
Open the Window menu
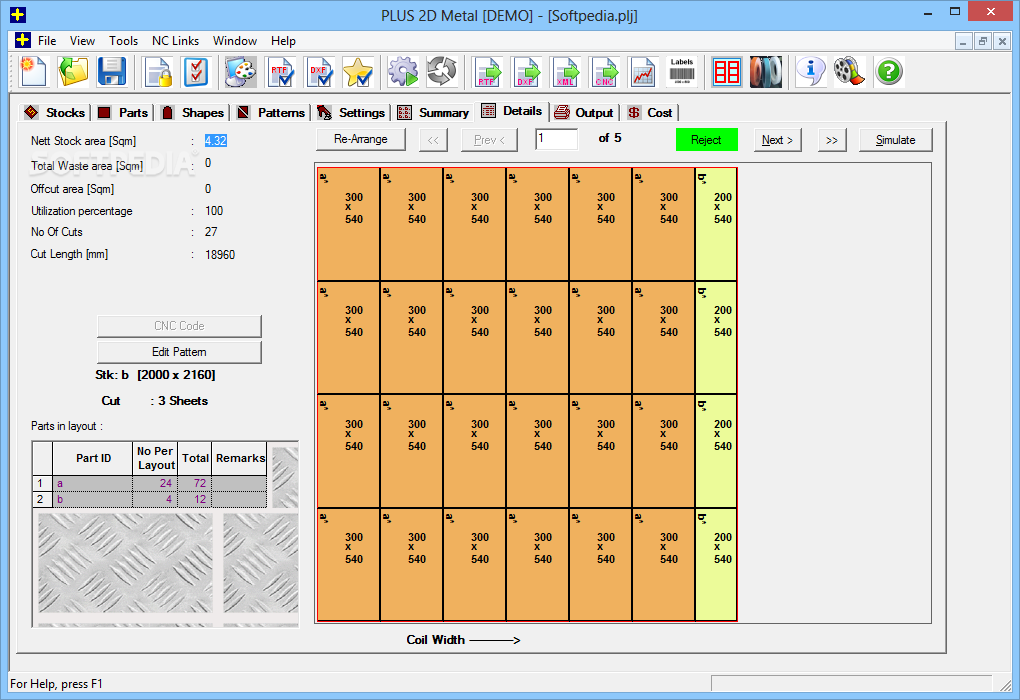pos(235,40)
